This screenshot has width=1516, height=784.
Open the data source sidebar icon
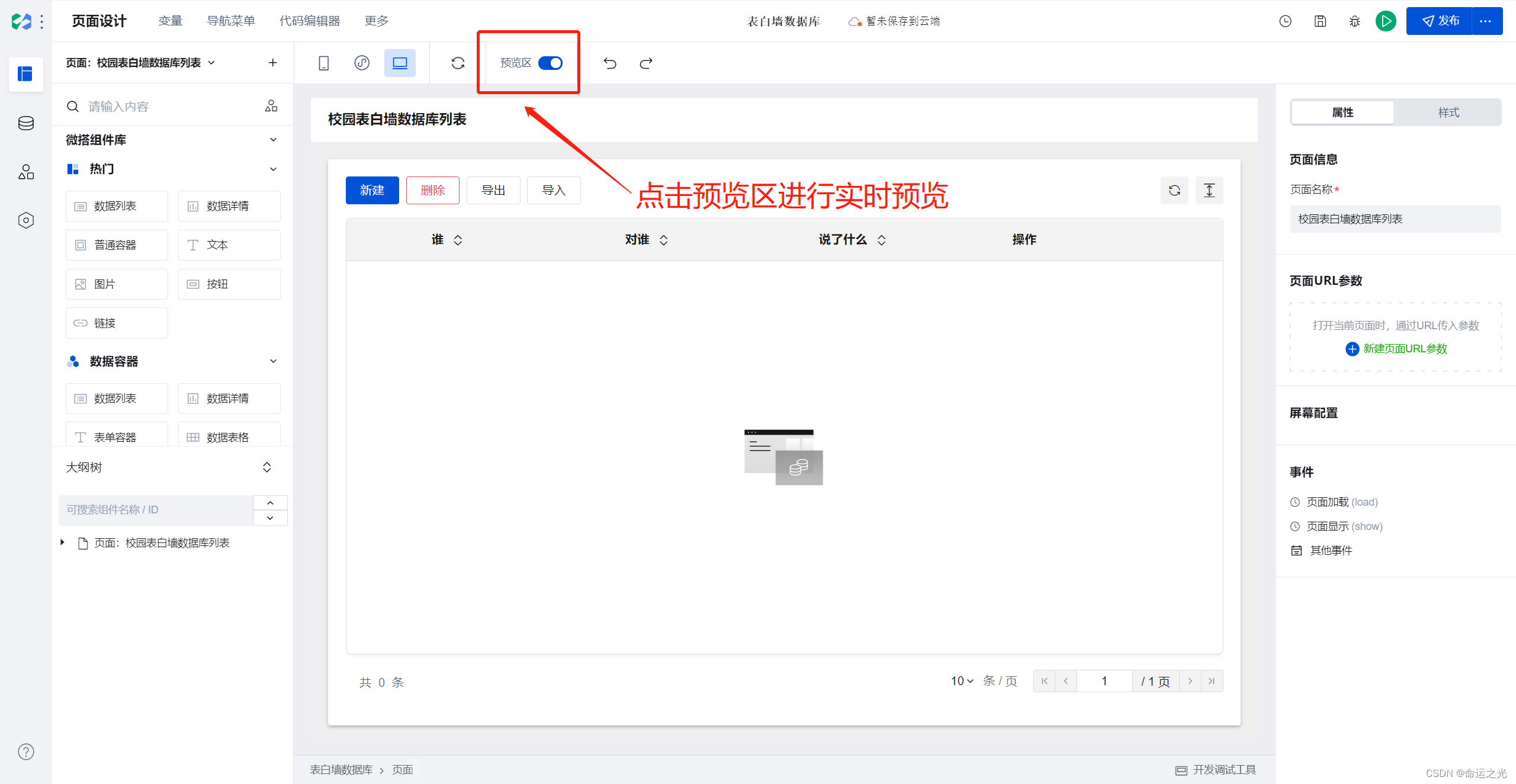click(x=25, y=123)
